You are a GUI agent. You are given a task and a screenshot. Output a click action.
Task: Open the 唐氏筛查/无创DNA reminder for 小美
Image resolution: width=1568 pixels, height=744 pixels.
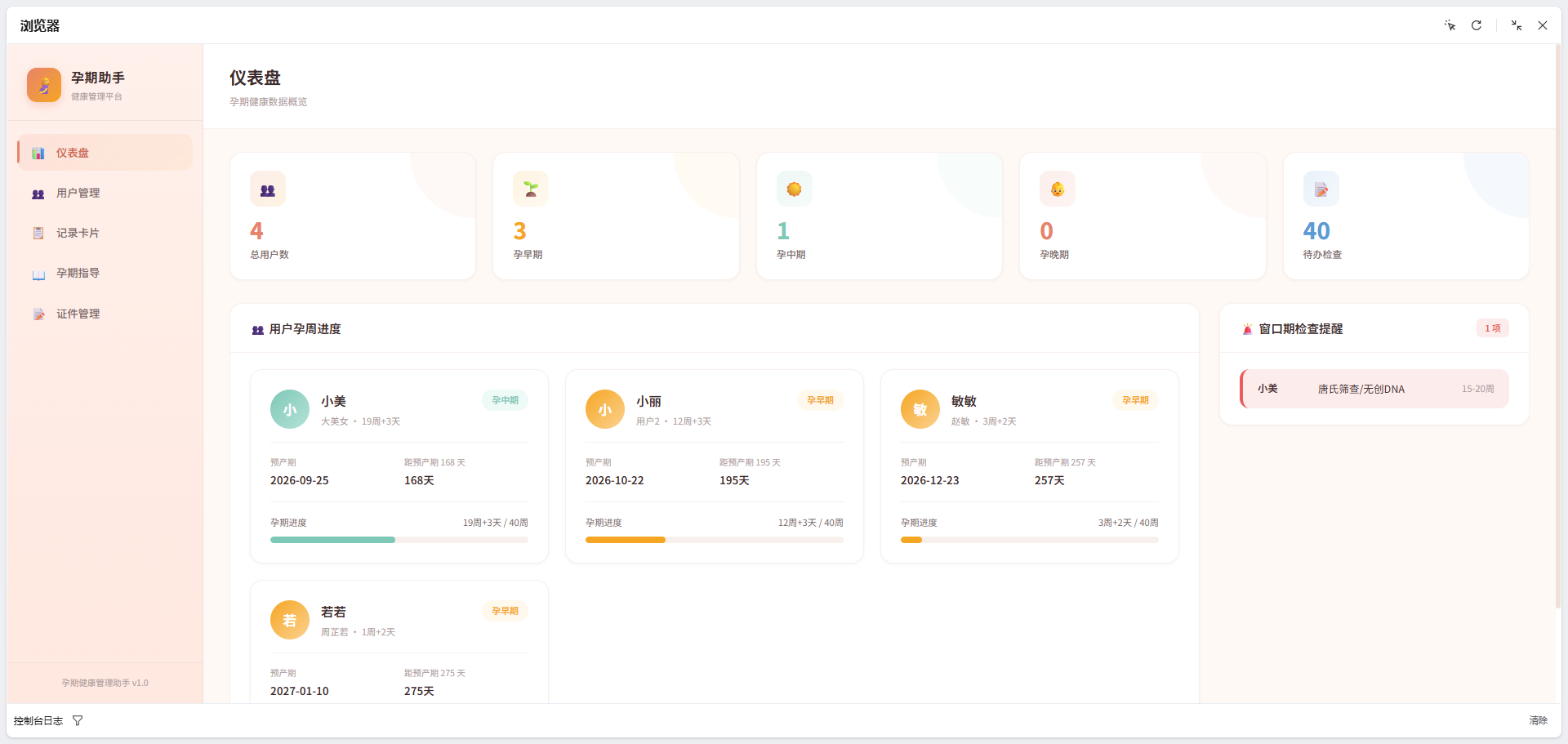coord(1374,390)
